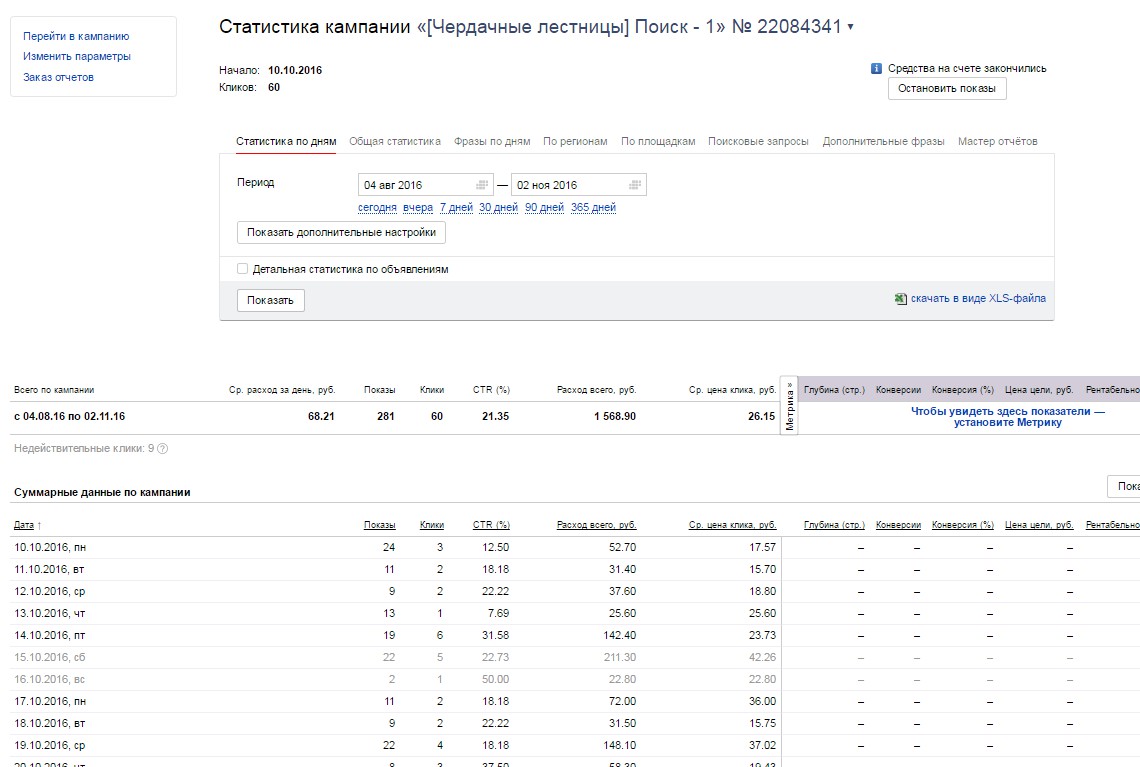Viewport: 1140px width, 767px height.
Task: Click total expense value 1 568.90
Action: click(615, 417)
